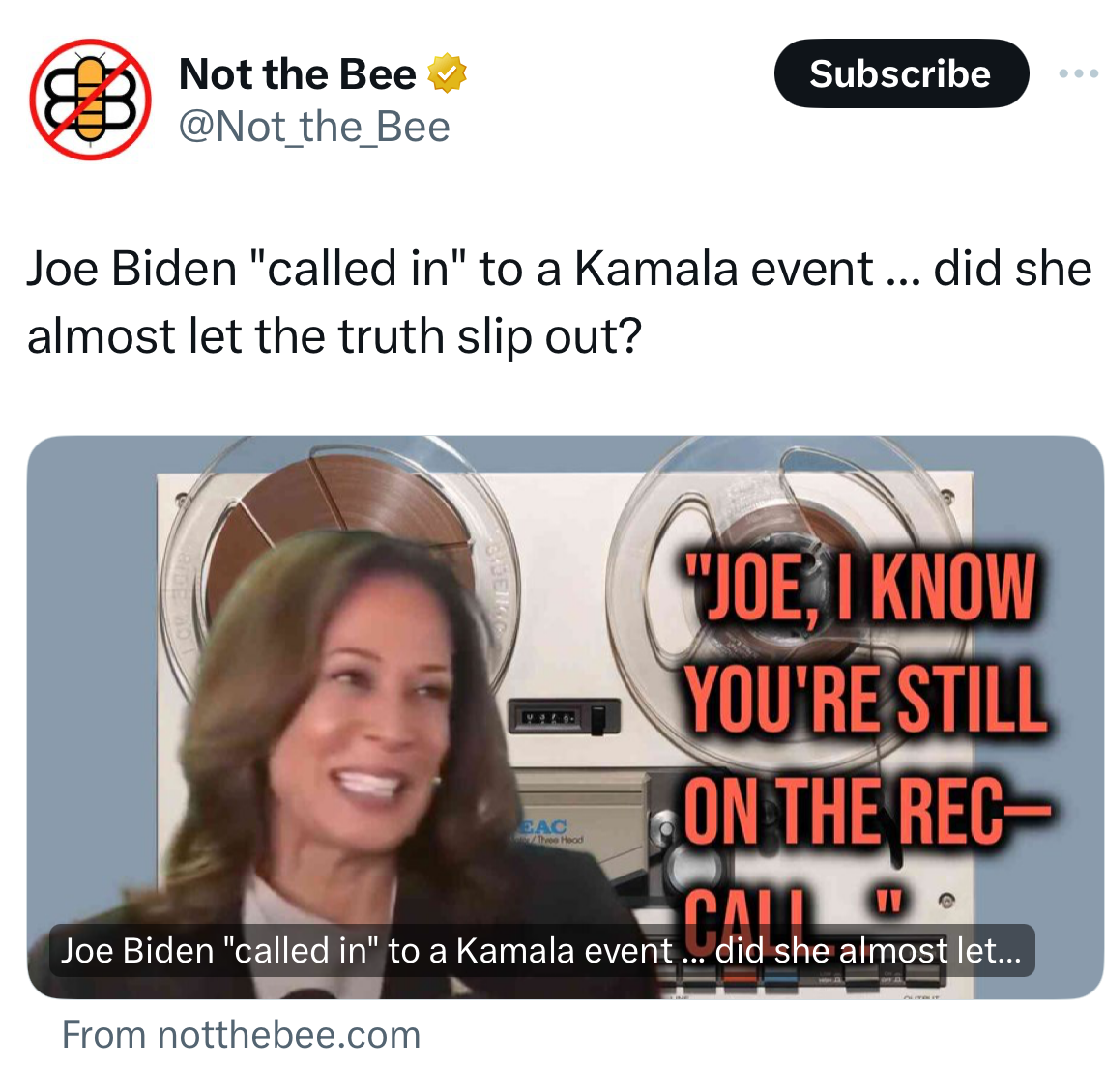Open the Not the Bee display name
The image size is (1105, 1092).
298,73
